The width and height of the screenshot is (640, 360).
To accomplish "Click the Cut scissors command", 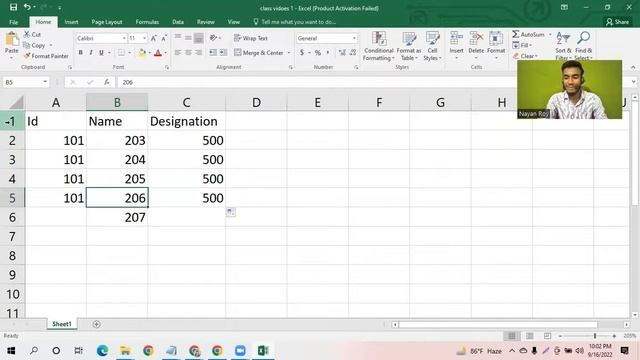I will [32, 34].
